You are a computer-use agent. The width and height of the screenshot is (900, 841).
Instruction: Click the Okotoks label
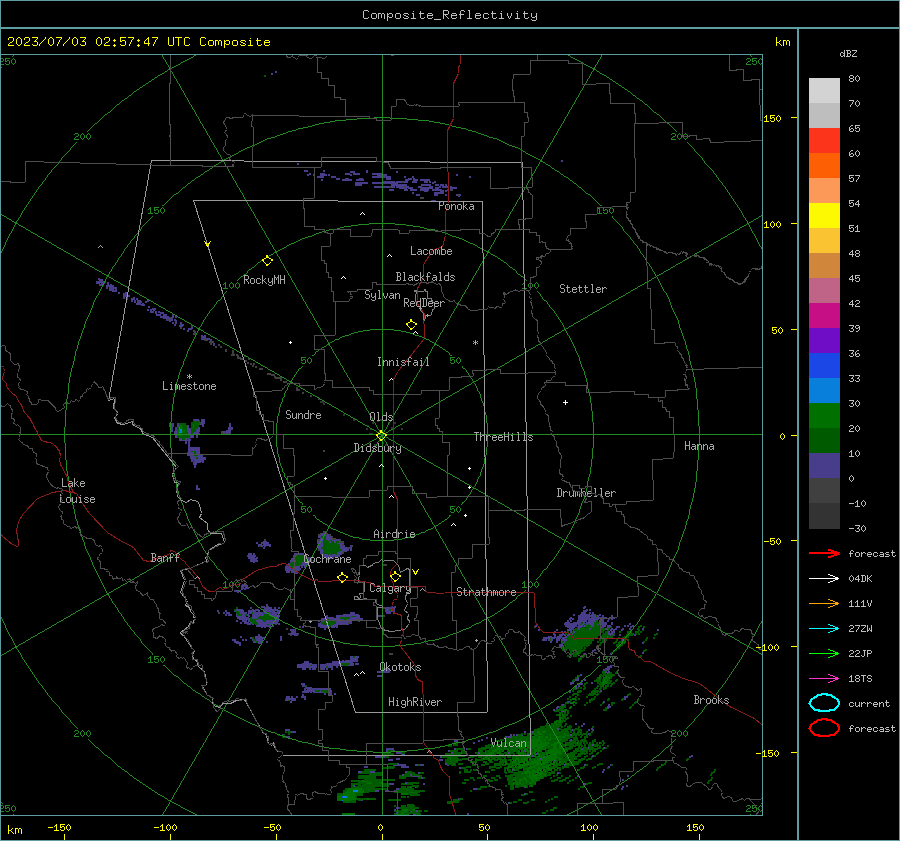[x=400, y=667]
